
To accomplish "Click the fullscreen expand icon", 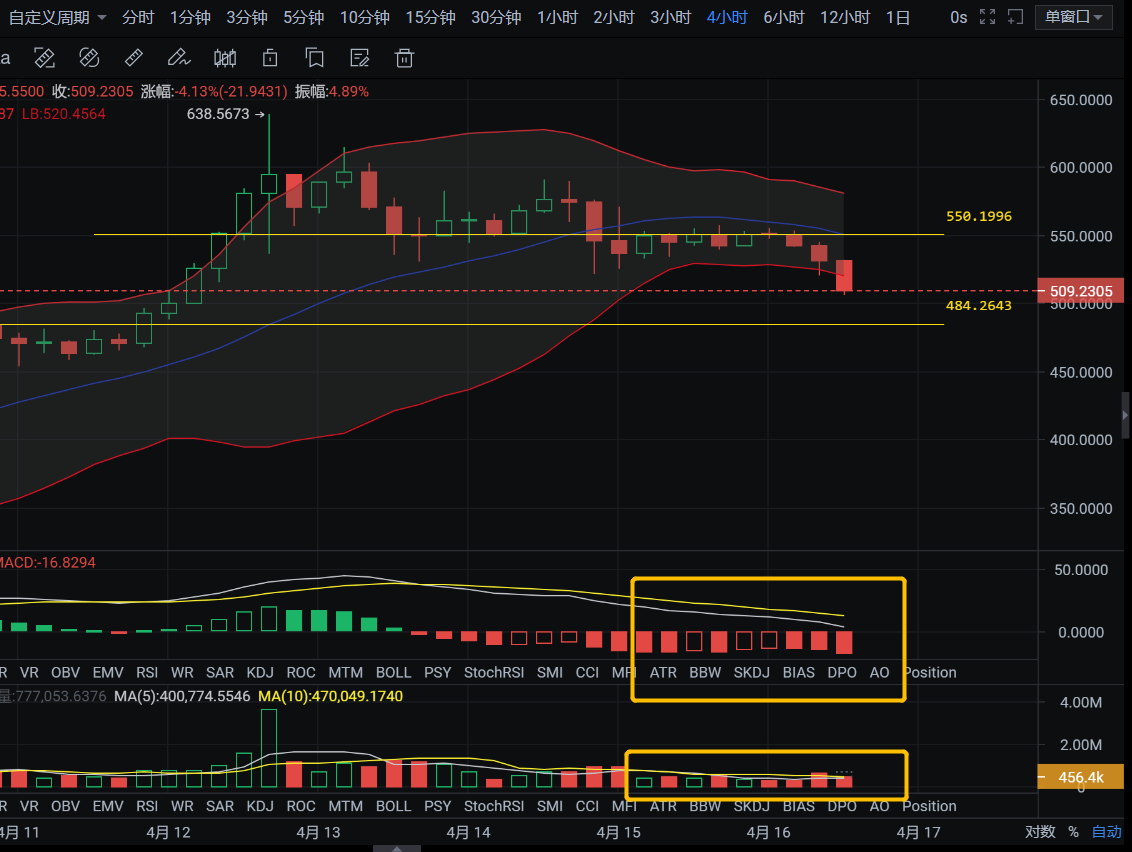I will pos(988,16).
